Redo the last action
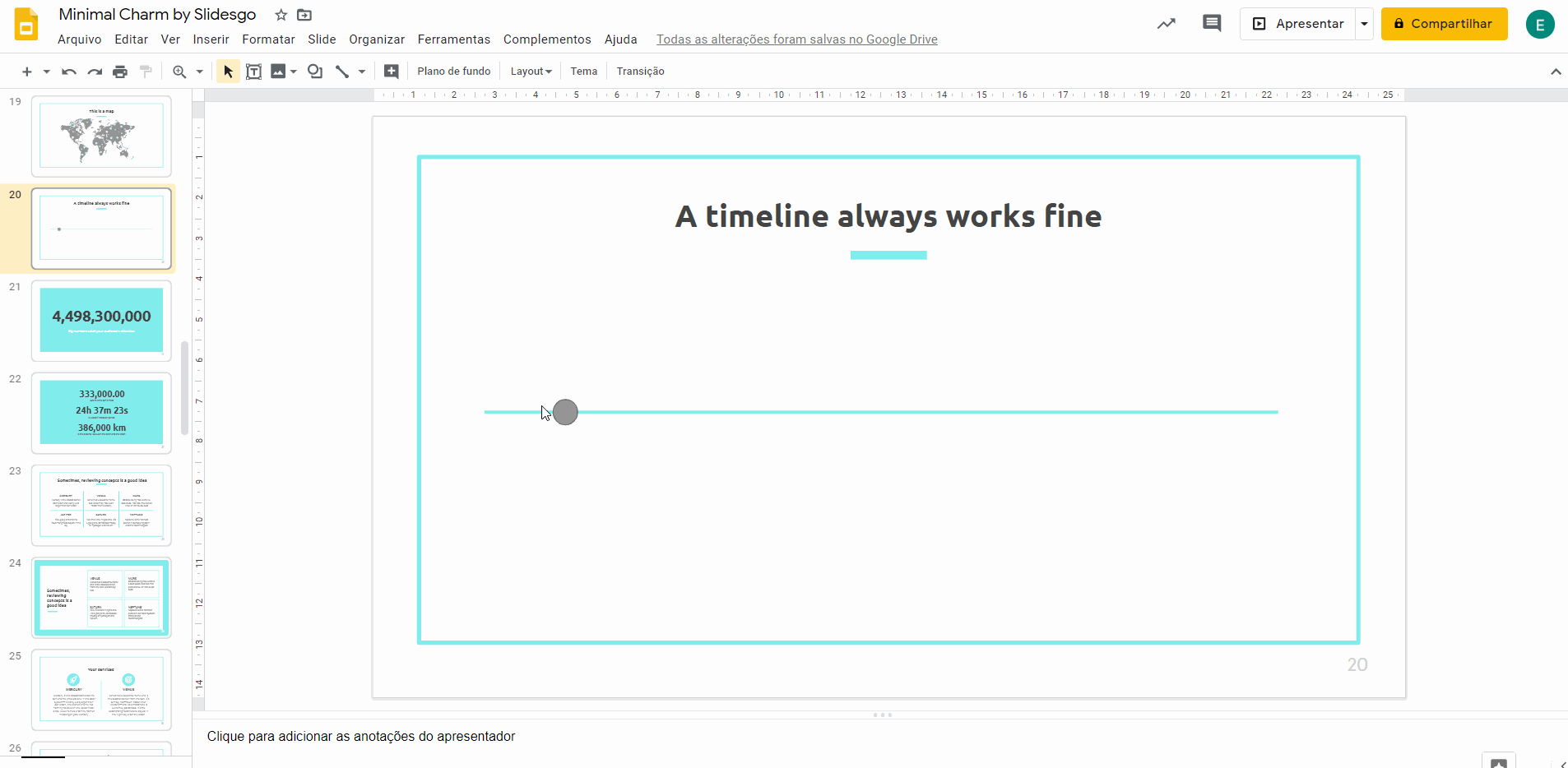Viewport: 1568px width, 768px height. tap(95, 72)
